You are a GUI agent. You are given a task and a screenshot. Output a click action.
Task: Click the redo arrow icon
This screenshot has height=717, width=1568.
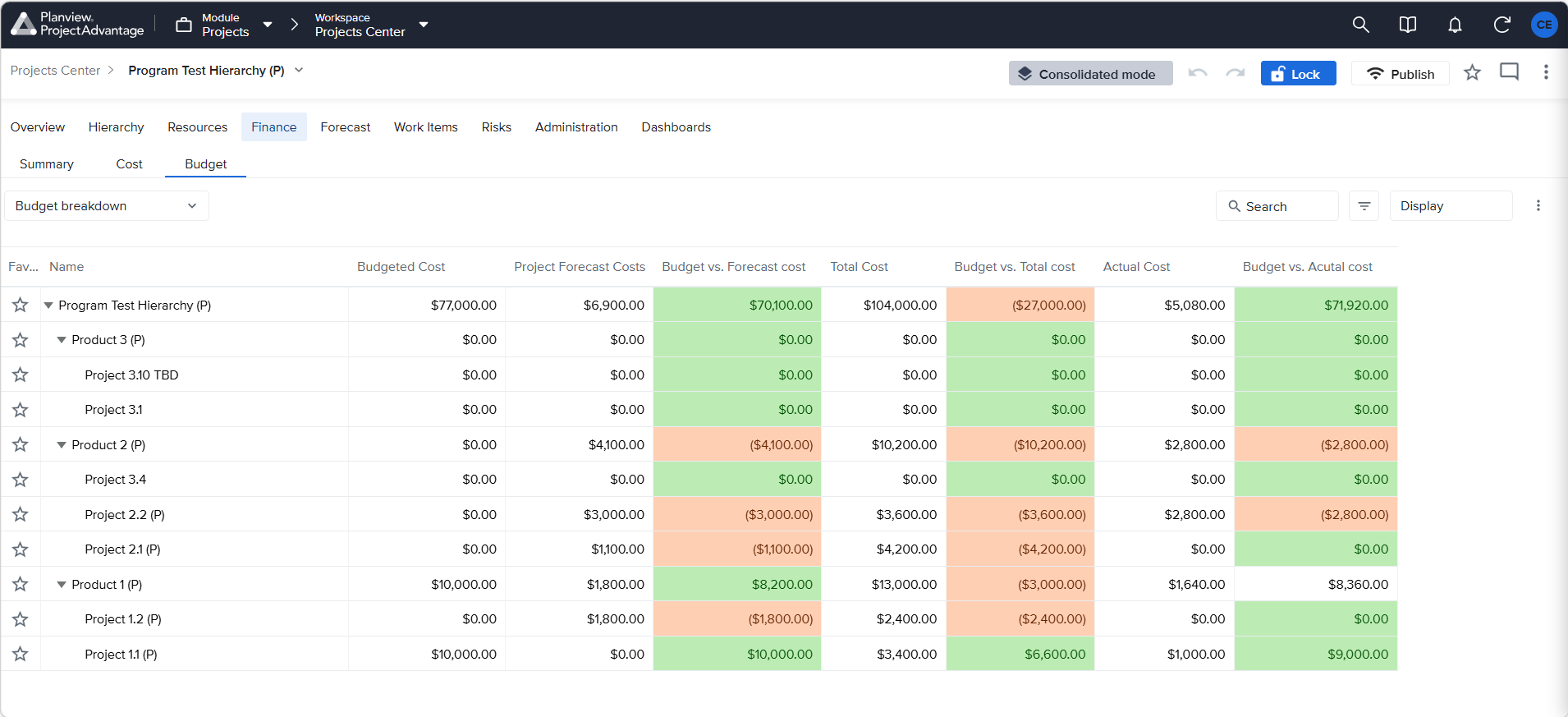(x=1236, y=73)
